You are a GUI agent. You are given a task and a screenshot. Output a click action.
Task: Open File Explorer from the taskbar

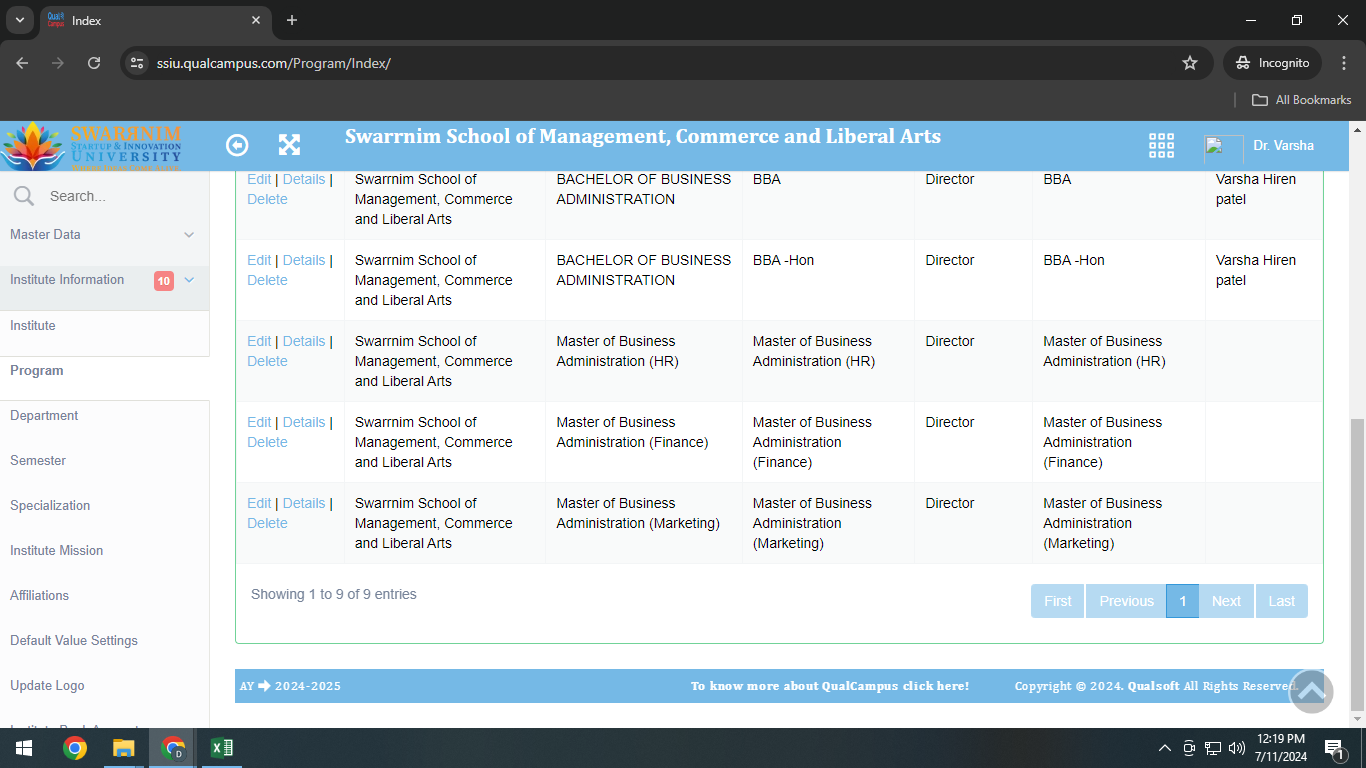[x=124, y=748]
